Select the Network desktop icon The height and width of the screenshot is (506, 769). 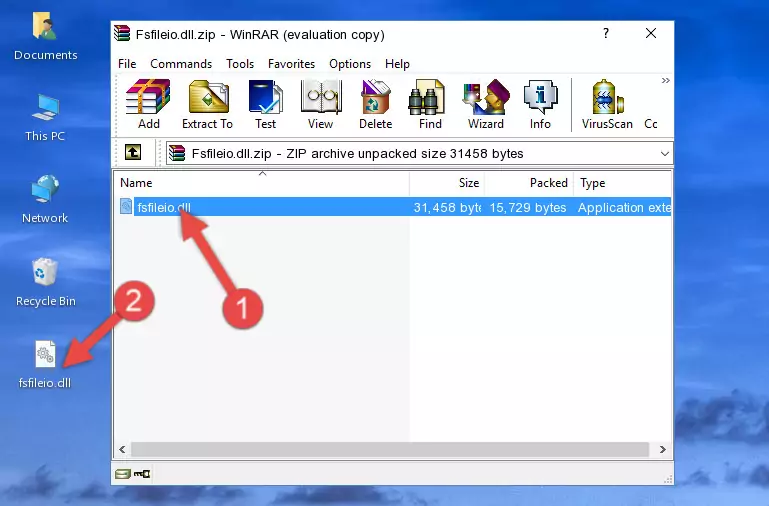pyautogui.click(x=45, y=199)
